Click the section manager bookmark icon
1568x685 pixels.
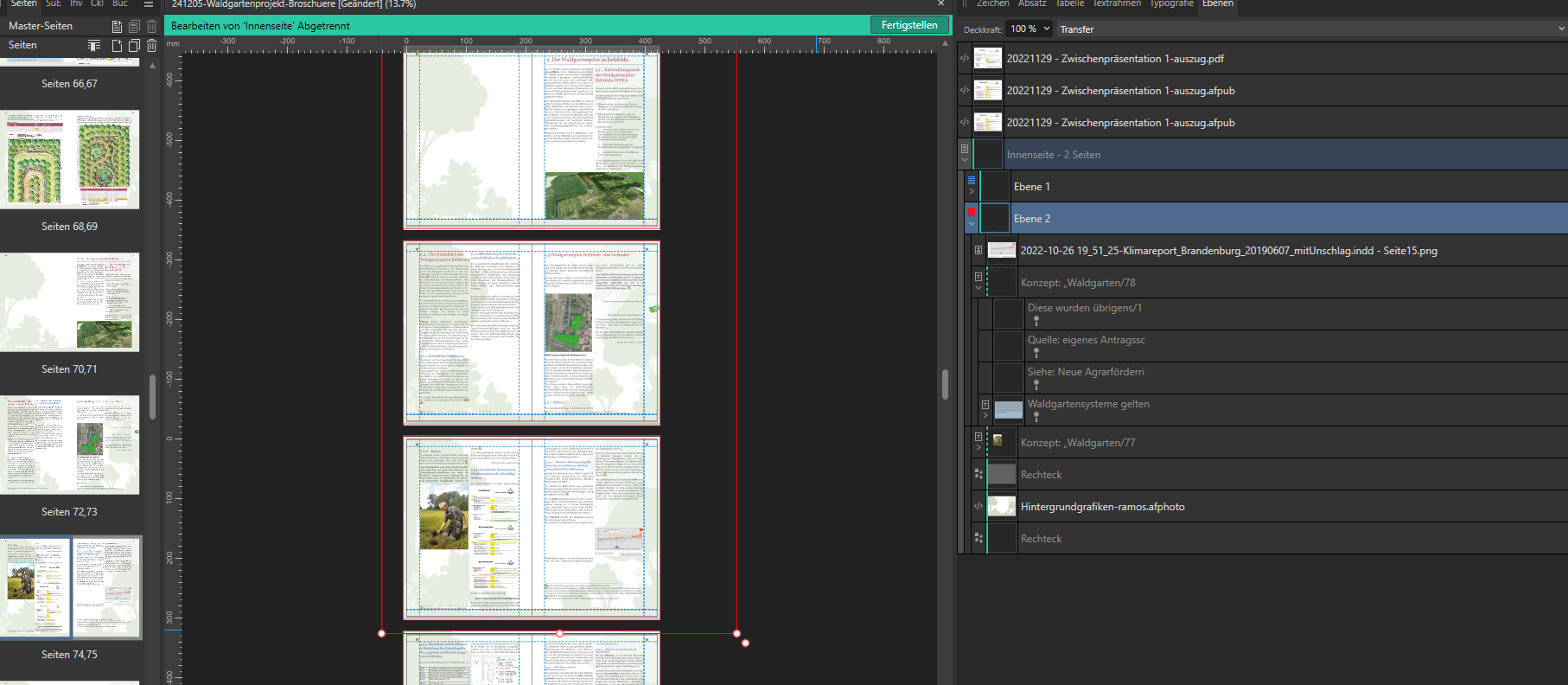[x=94, y=45]
